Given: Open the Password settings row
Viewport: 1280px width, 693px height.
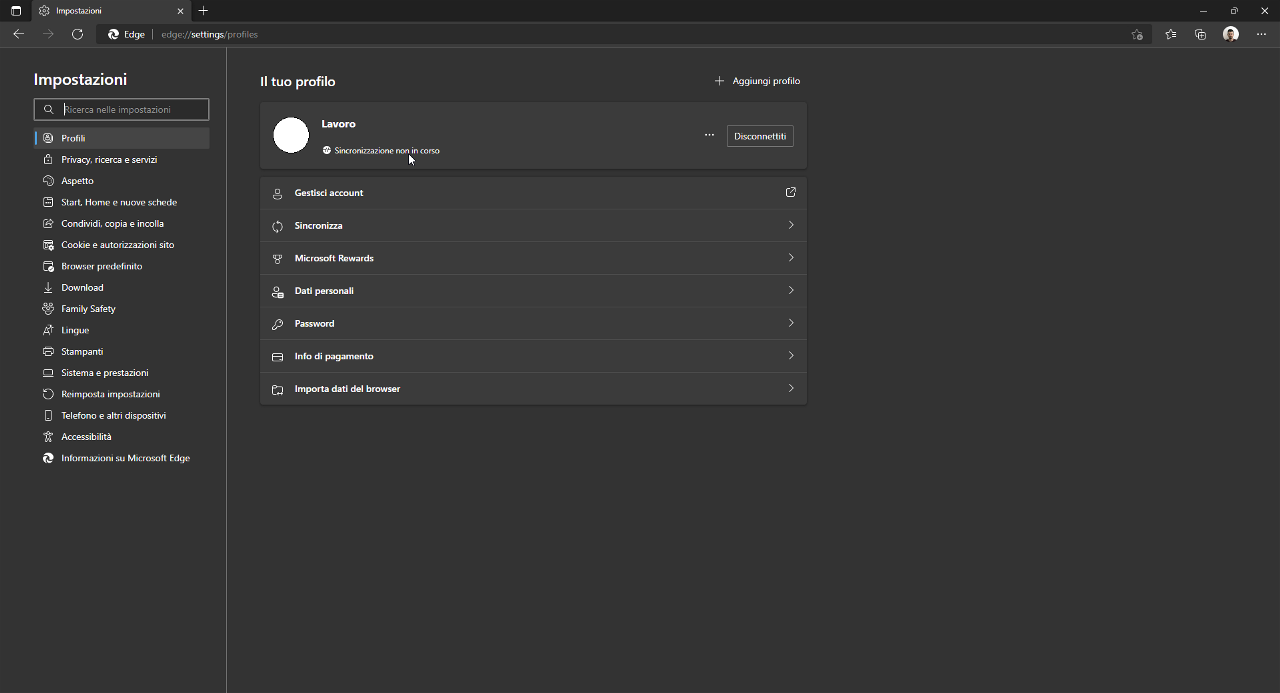Looking at the screenshot, I should pyautogui.click(x=533, y=323).
